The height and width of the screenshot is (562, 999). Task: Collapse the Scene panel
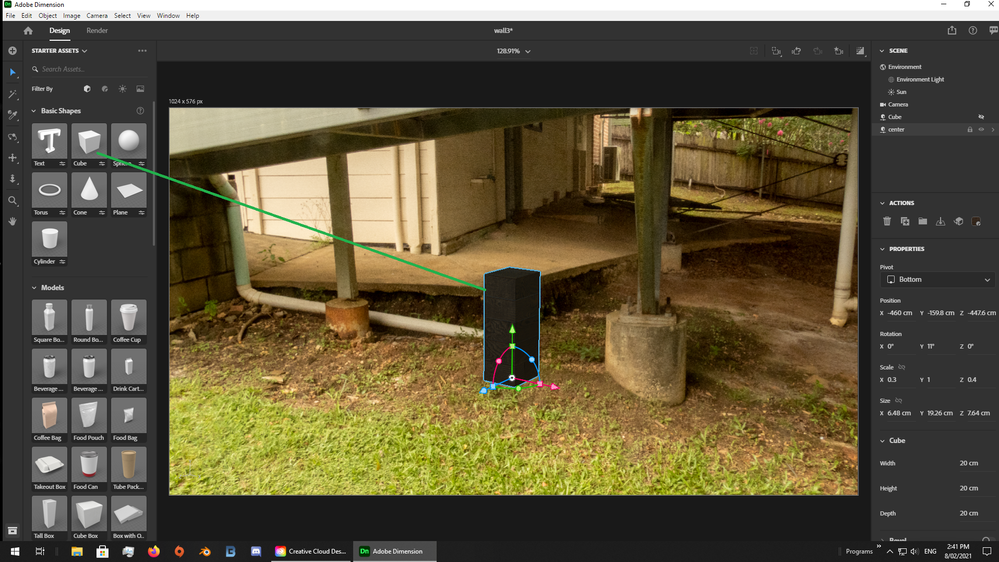(x=882, y=51)
